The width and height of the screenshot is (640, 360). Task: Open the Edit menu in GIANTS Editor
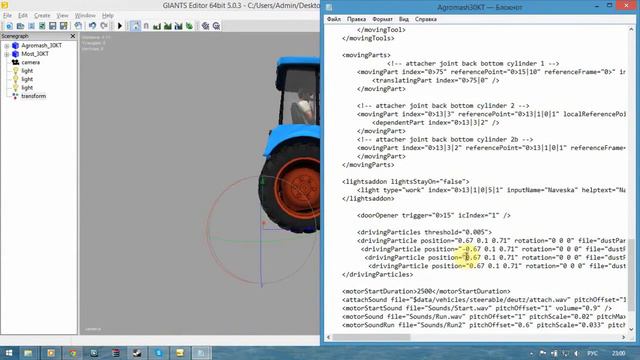click(23, 16)
